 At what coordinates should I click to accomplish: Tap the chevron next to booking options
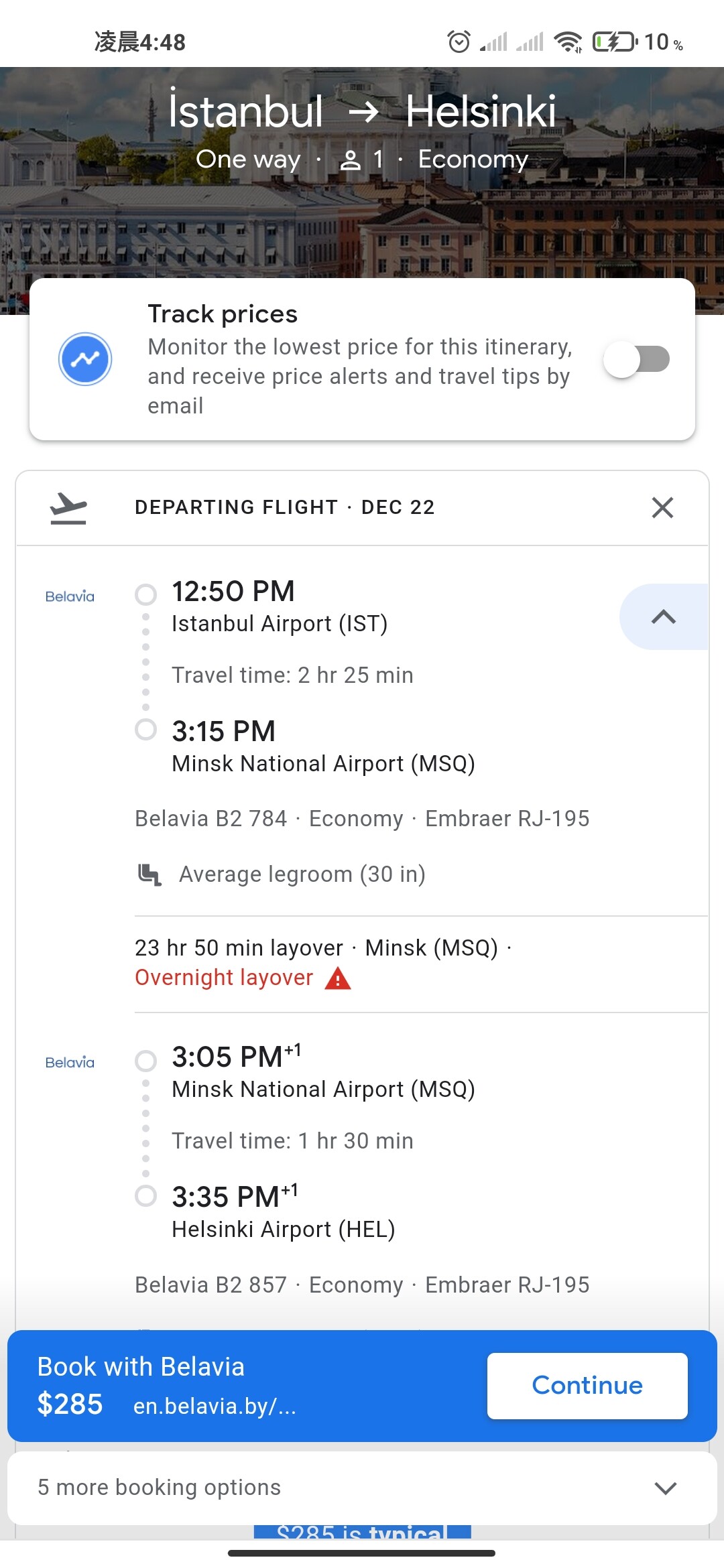pos(665,1488)
